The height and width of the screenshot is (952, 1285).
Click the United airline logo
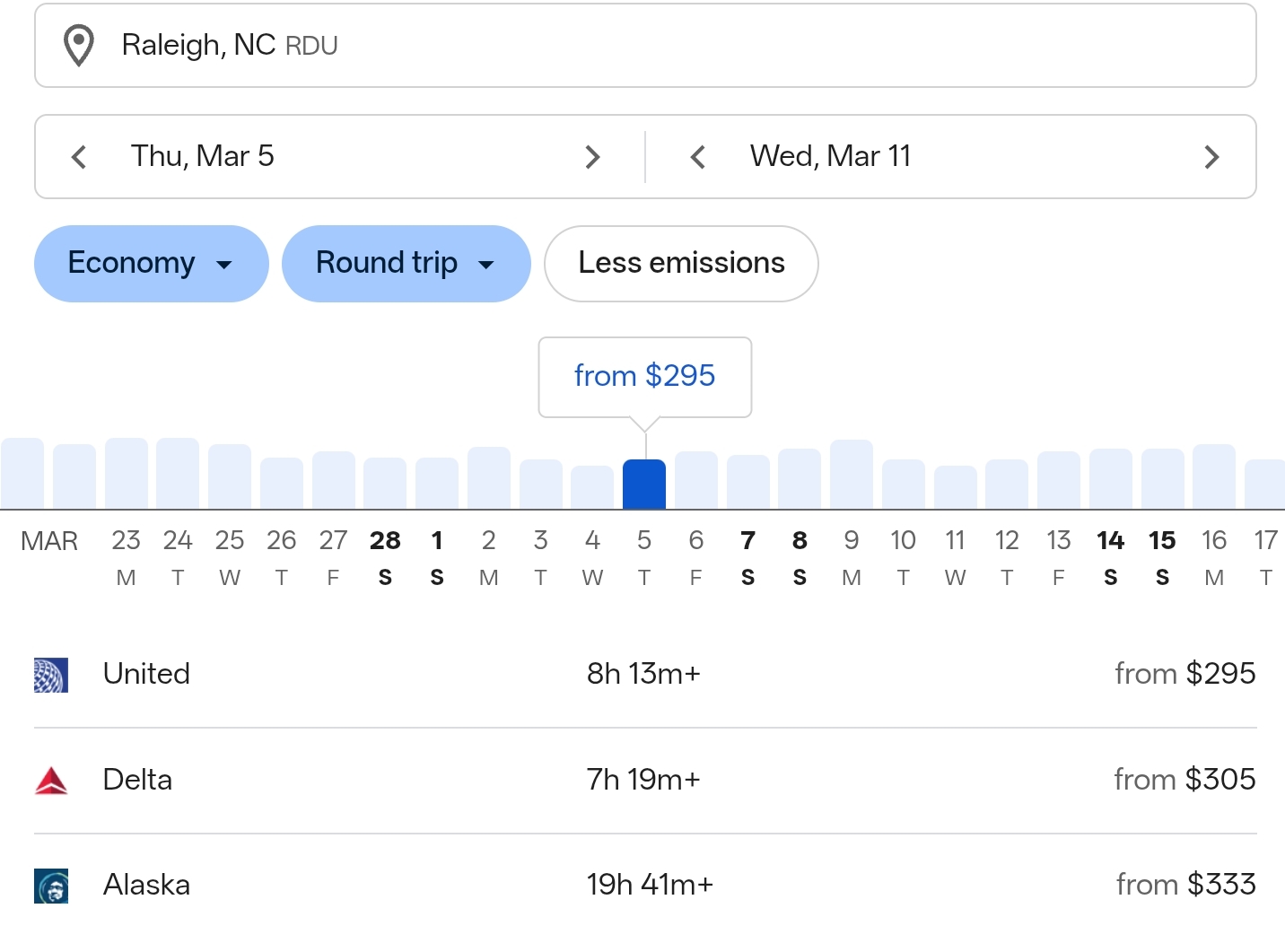[x=51, y=675]
